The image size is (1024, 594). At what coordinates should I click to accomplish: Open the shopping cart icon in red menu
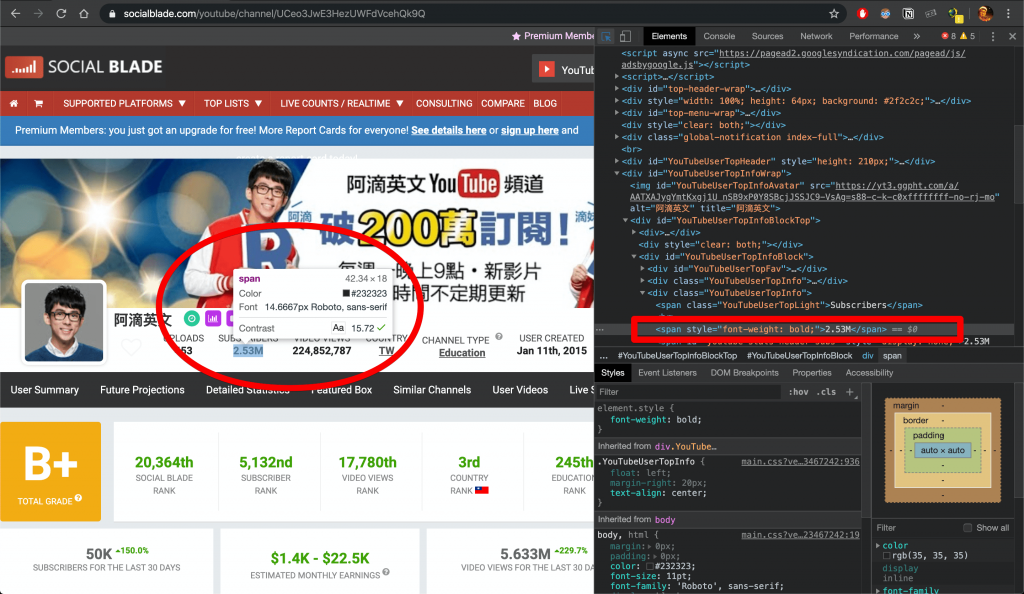point(39,103)
